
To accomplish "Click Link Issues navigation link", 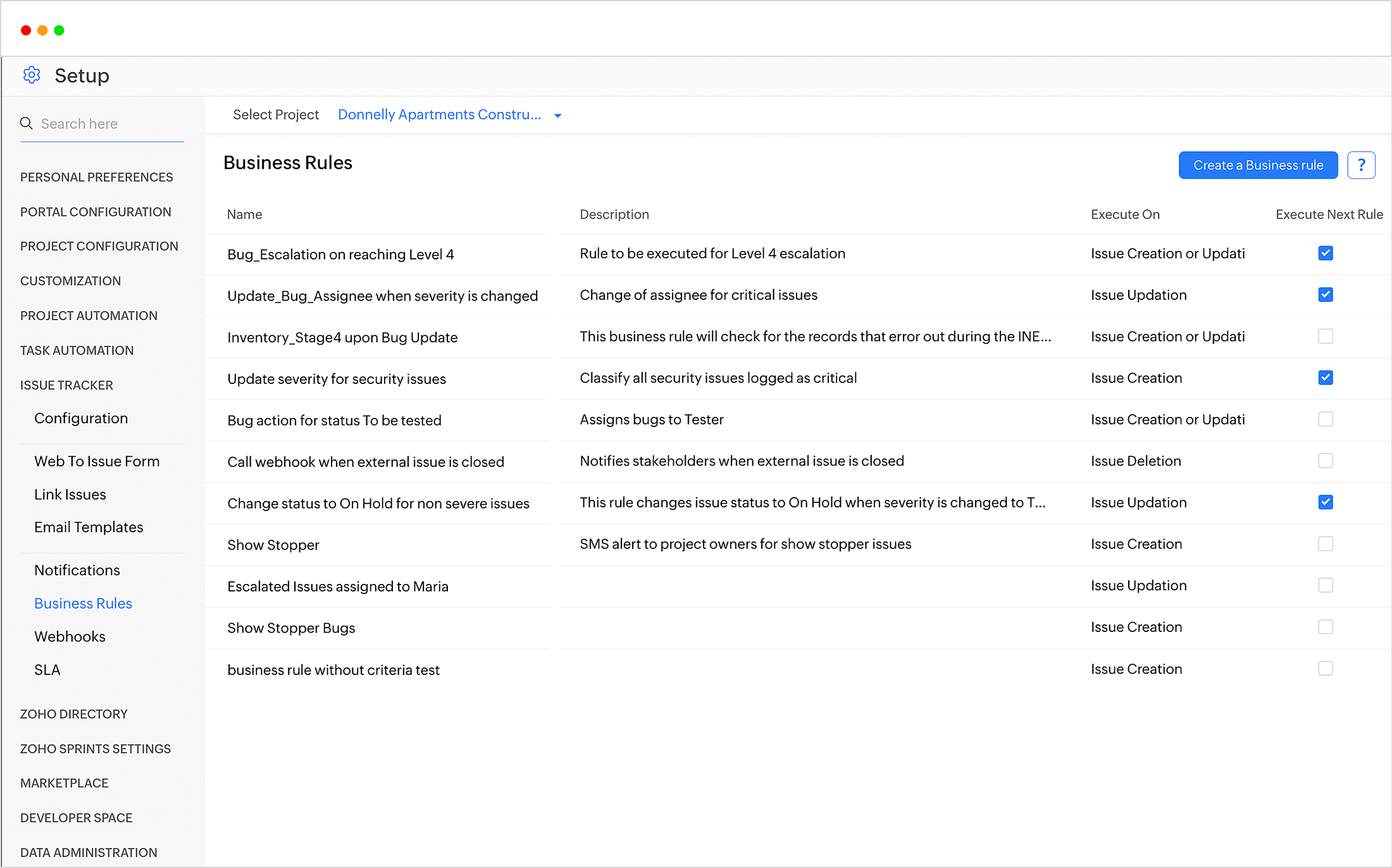I will point(71,493).
